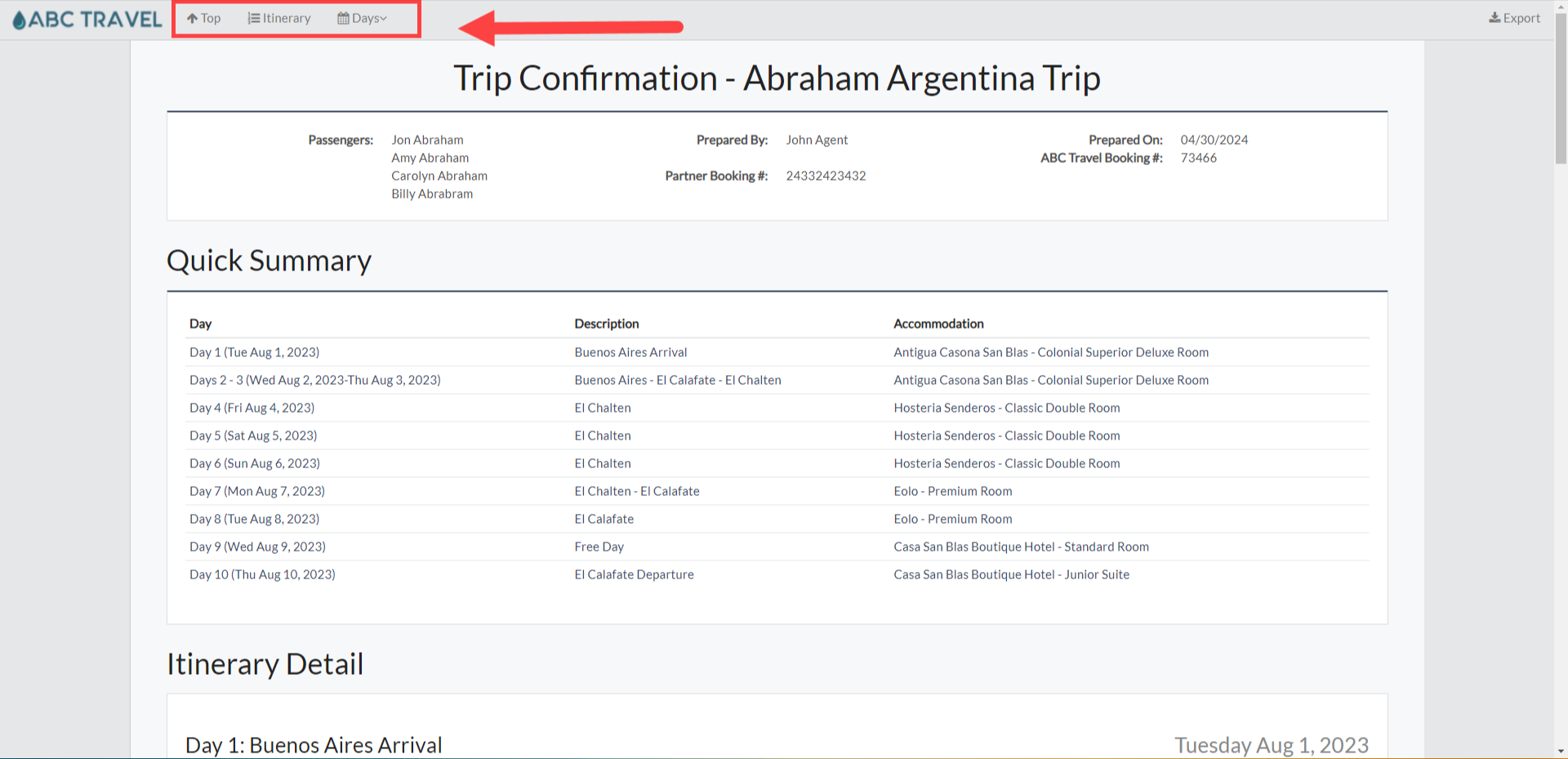
Task: Click the Hosteria Senderos accommodation link
Action: tap(1006, 408)
